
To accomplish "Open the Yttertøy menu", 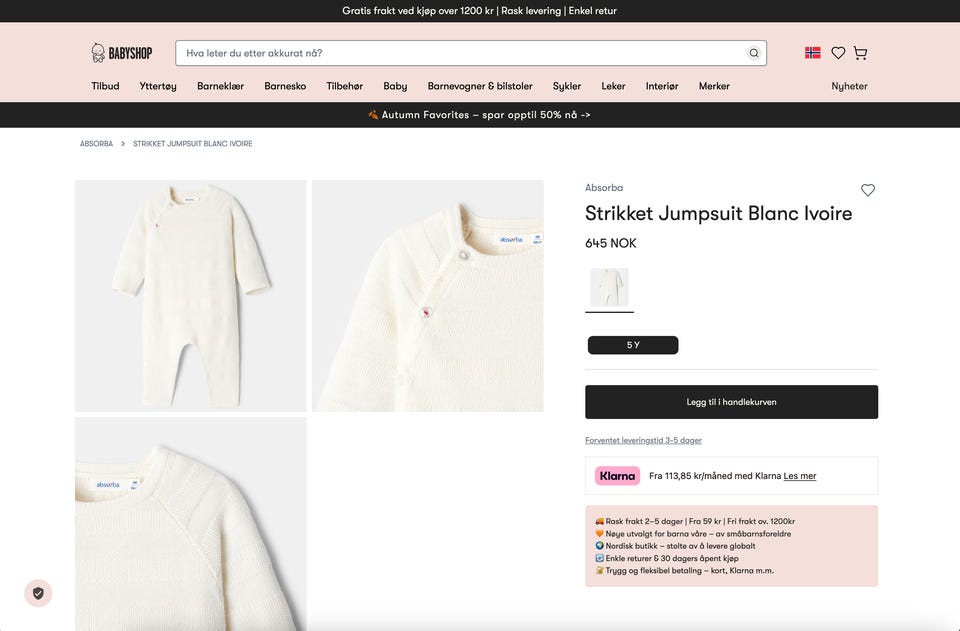I will pyautogui.click(x=158, y=86).
